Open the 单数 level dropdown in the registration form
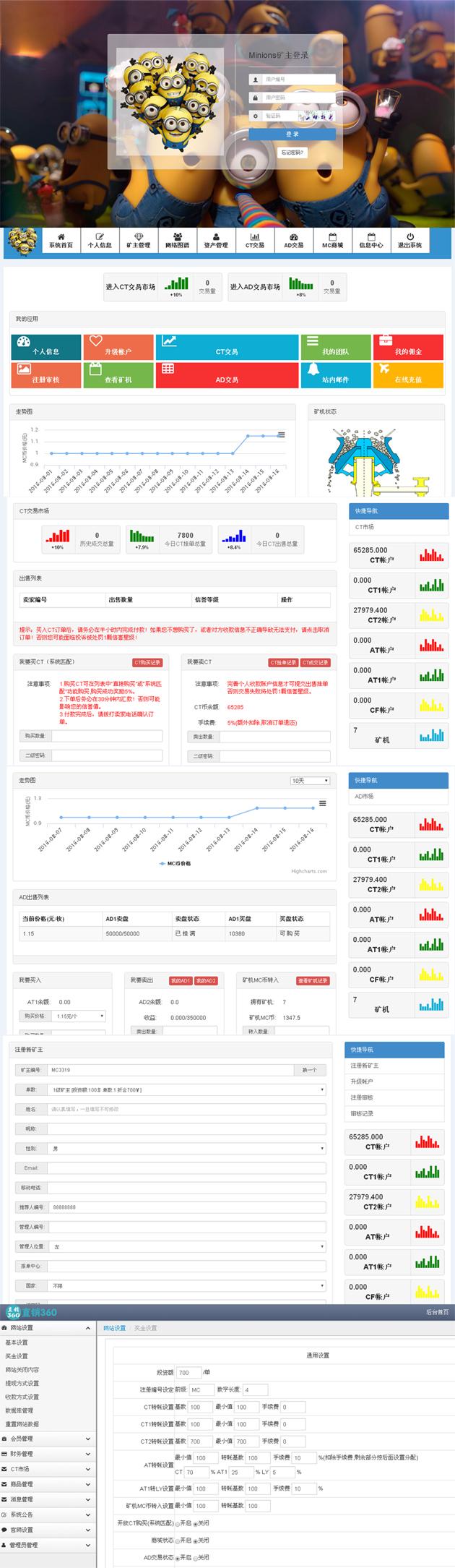 187,1089
